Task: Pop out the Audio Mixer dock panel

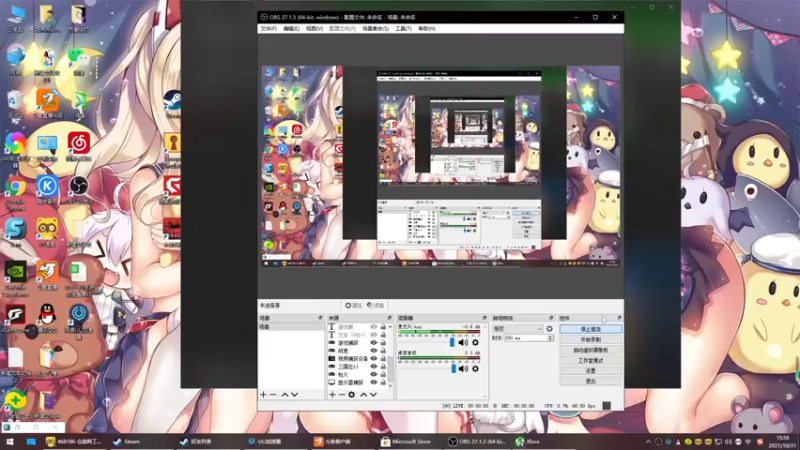Action: pos(484,318)
